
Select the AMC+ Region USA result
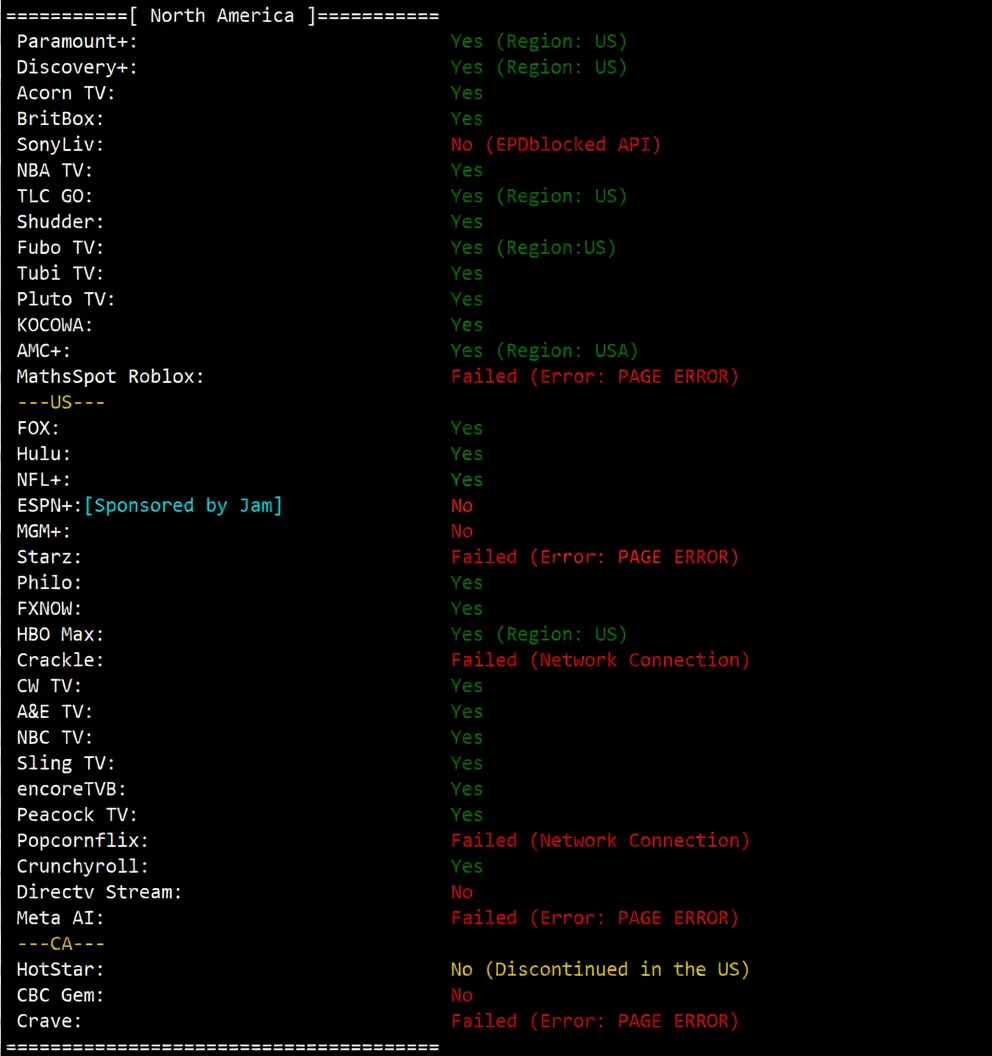544,351
